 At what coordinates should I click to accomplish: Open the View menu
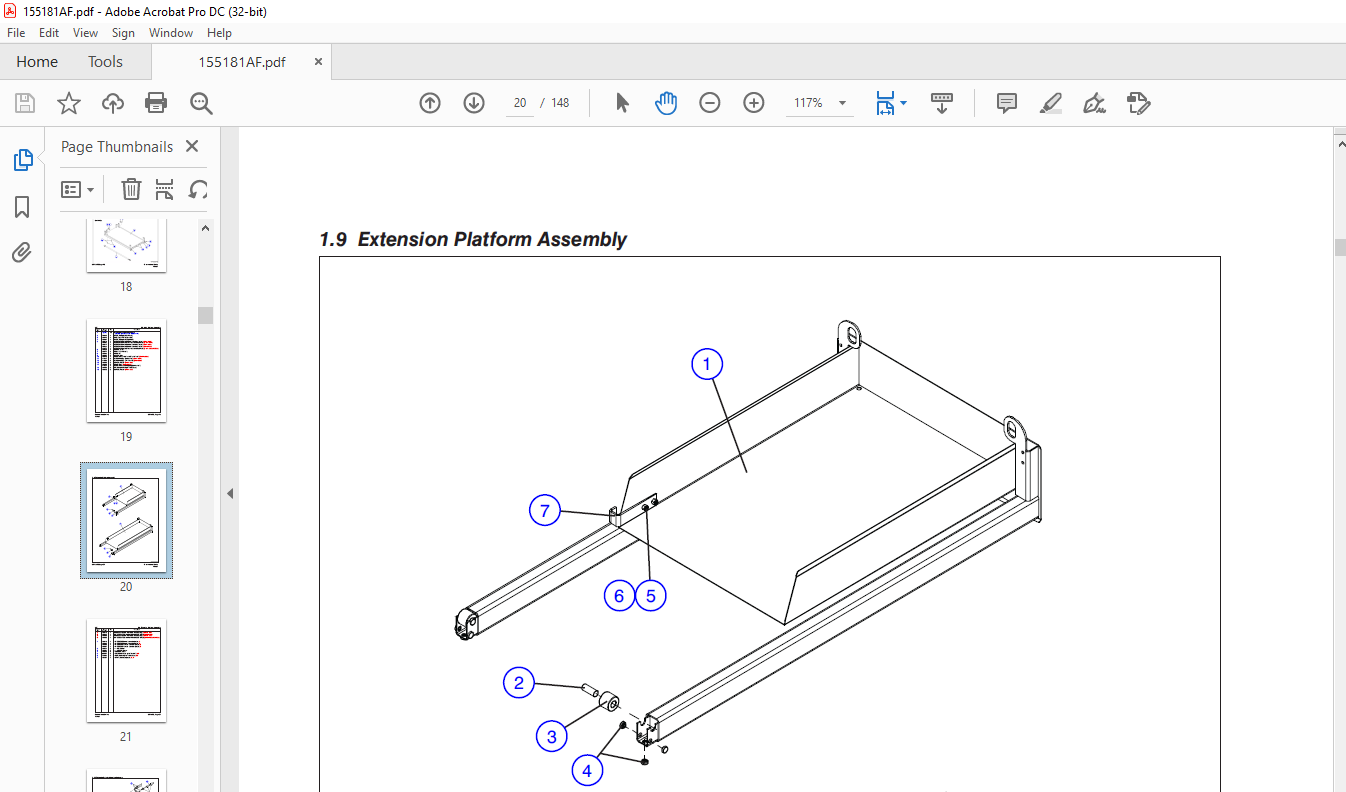[85, 33]
